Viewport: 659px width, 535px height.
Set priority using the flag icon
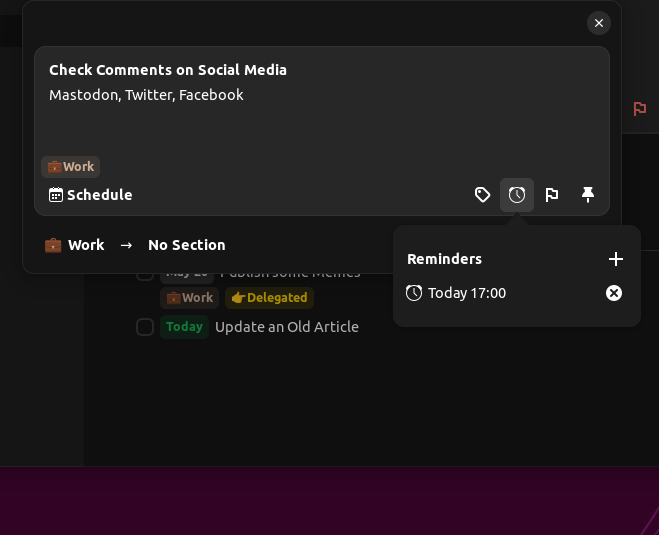pos(552,195)
